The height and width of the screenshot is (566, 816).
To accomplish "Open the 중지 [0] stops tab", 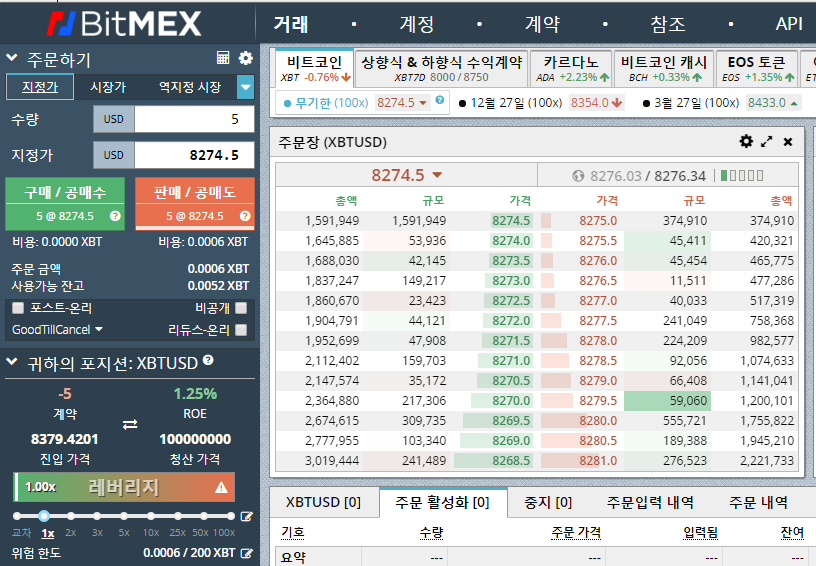I will tap(548, 502).
